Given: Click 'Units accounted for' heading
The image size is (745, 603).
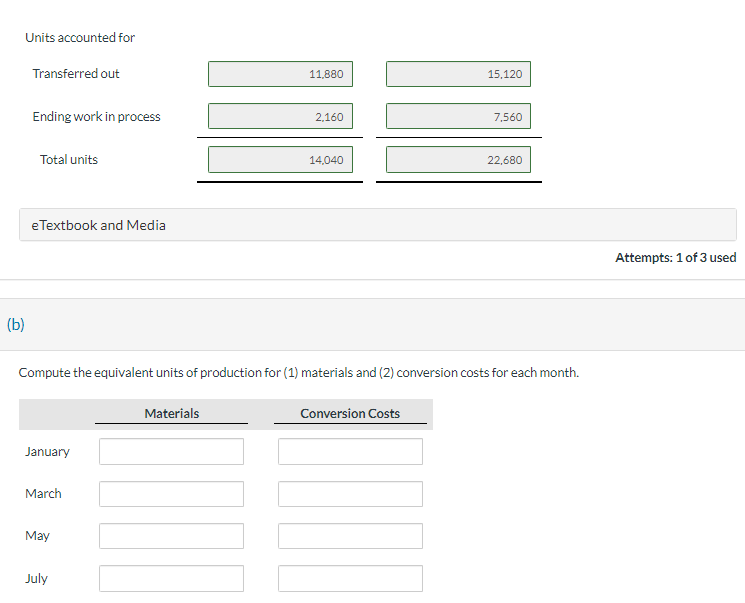Looking at the screenshot, I should point(80,38).
